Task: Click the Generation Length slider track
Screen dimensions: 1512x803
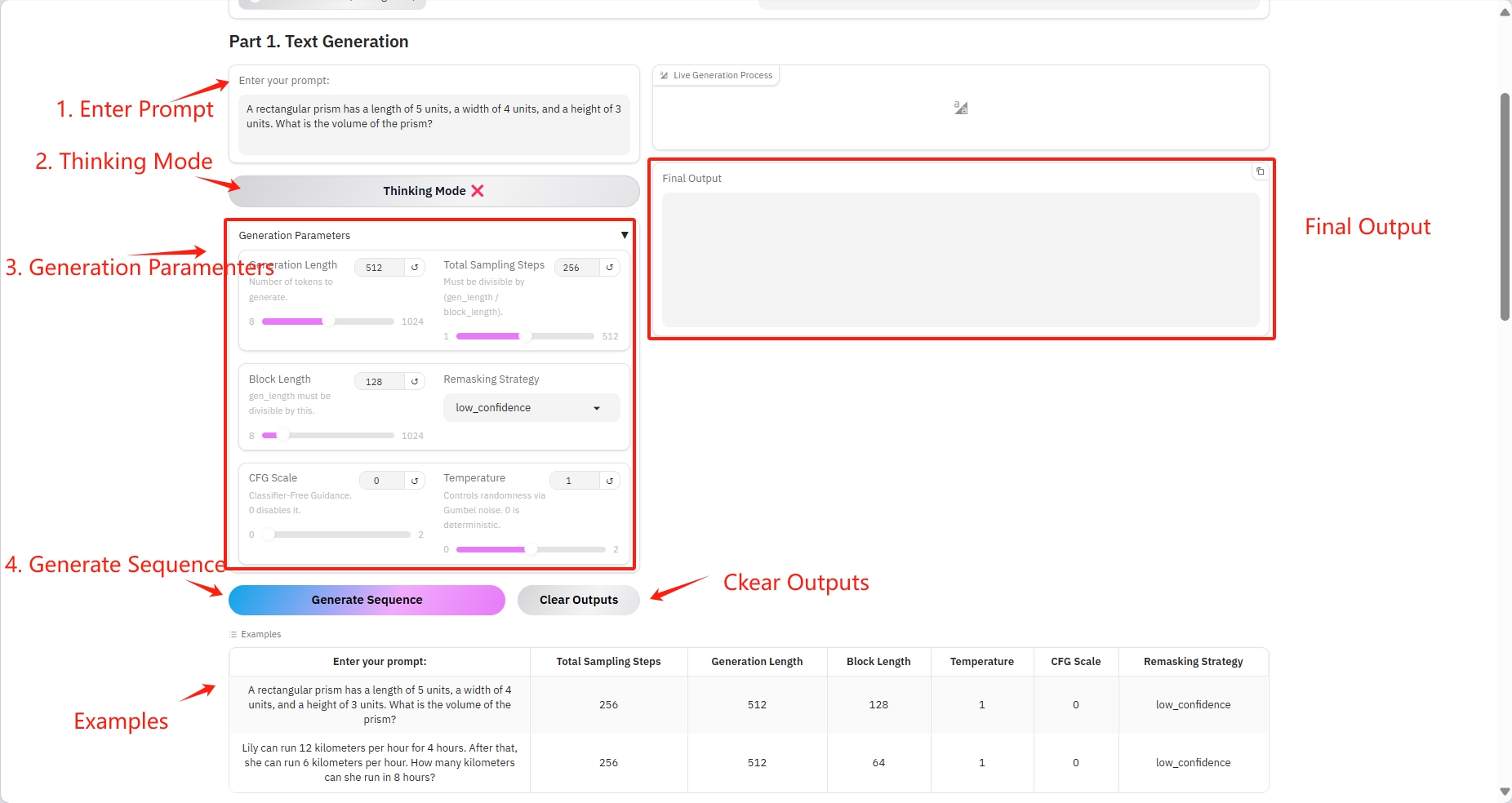Action: click(327, 322)
